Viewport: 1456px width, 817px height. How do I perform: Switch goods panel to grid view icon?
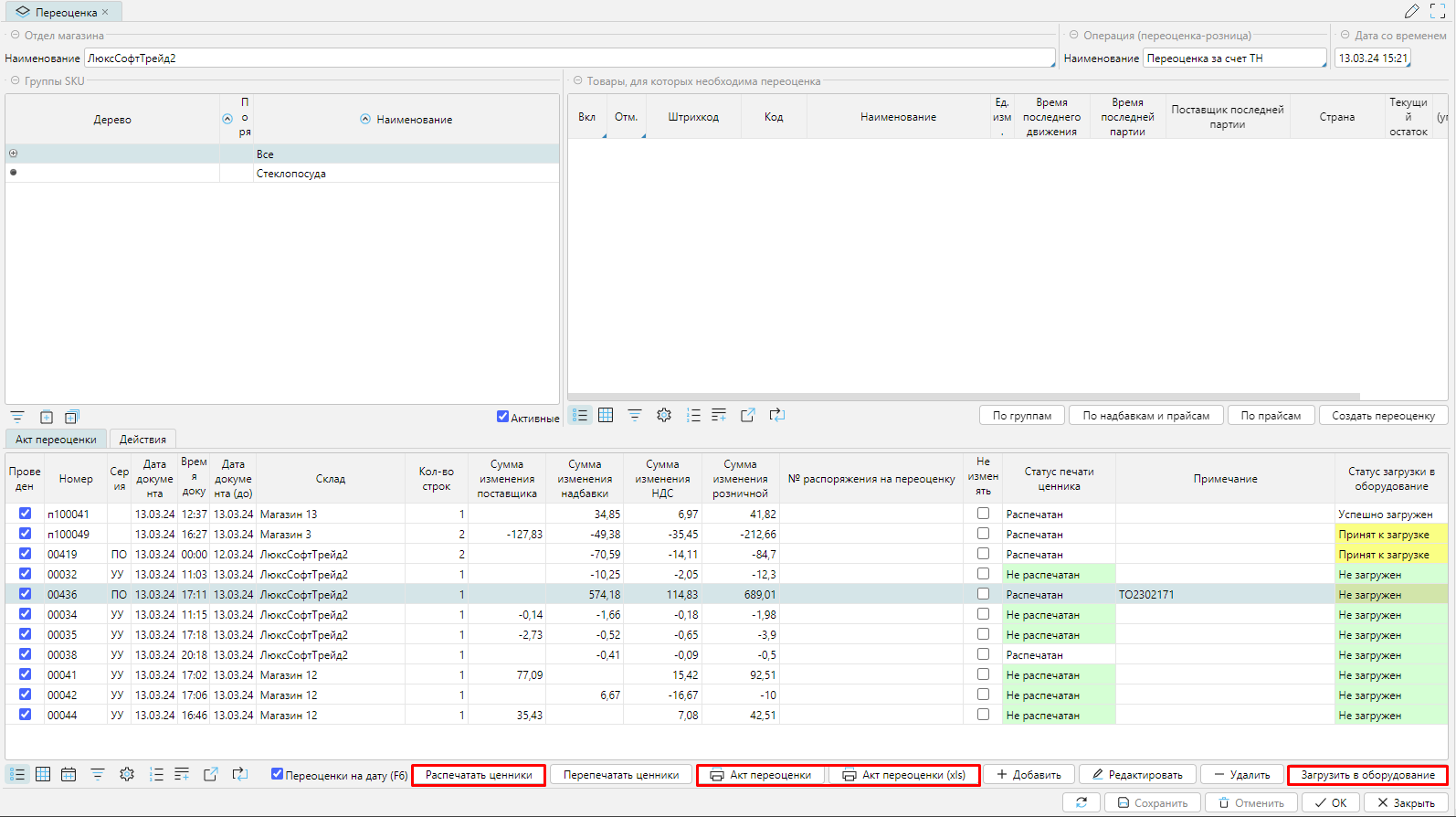tap(606, 415)
